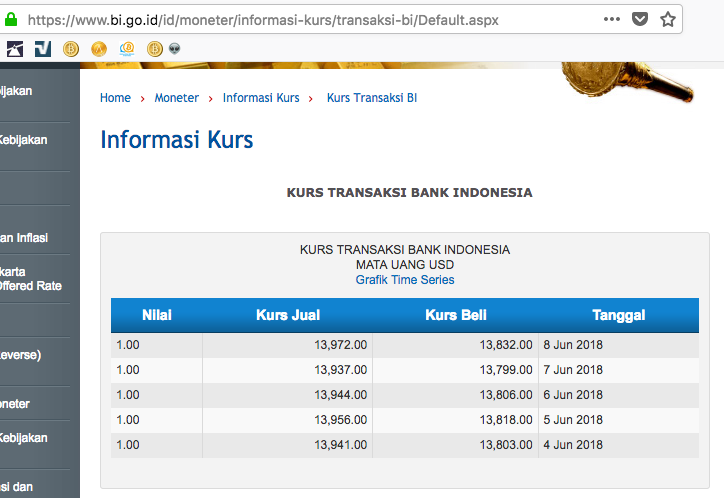Click the Nilai column header
This screenshot has width=724, height=498.
157,315
